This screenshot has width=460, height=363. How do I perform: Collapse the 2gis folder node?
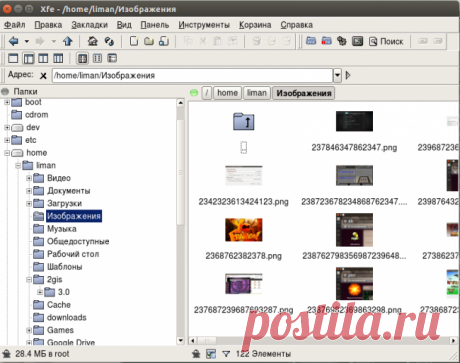pyautogui.click(x=29, y=279)
